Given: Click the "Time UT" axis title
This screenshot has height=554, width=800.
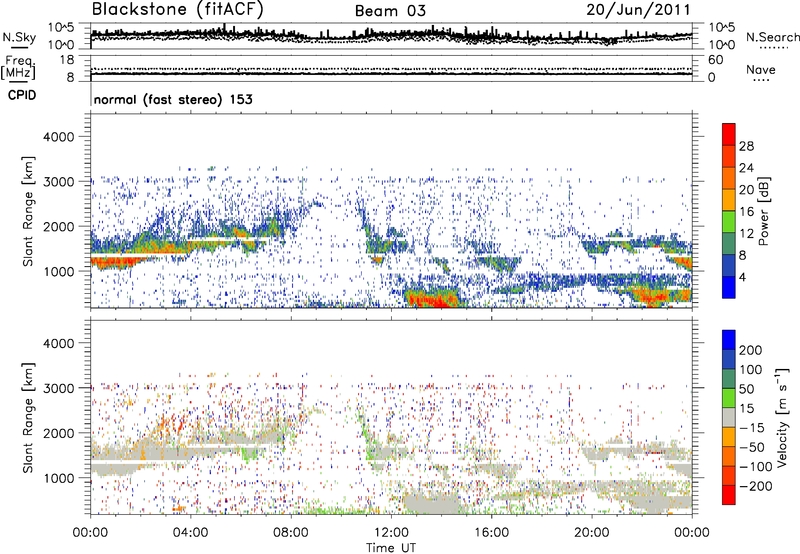Looking at the screenshot, I should [x=391, y=547].
